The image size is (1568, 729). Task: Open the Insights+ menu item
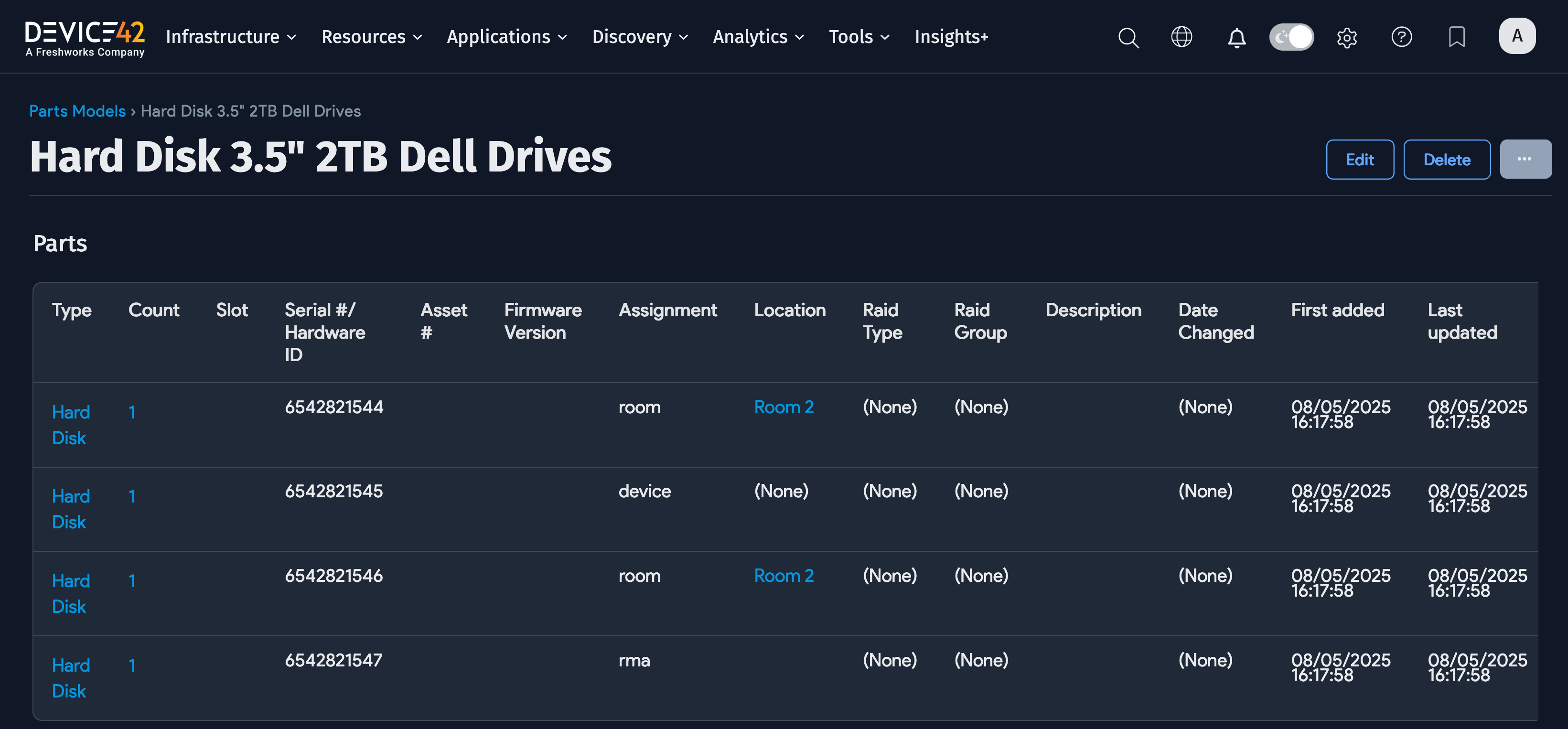tap(951, 37)
